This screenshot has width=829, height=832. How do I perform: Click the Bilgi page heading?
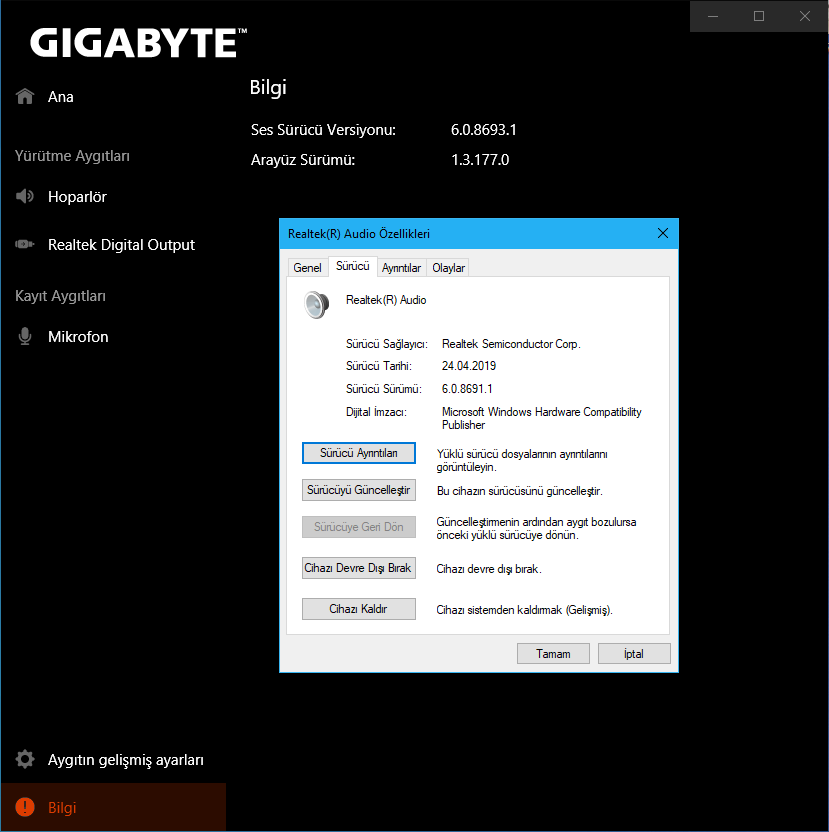(268, 87)
